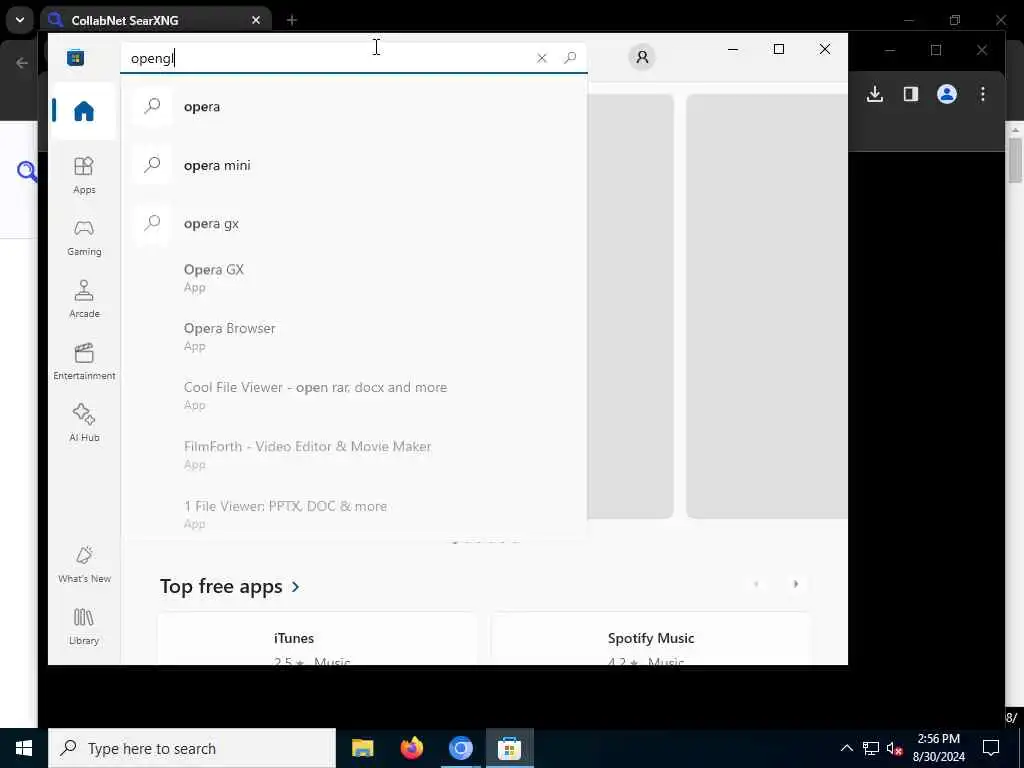
Task: Open 1 File Viewer app suggestion
Action: pyautogui.click(x=353, y=514)
